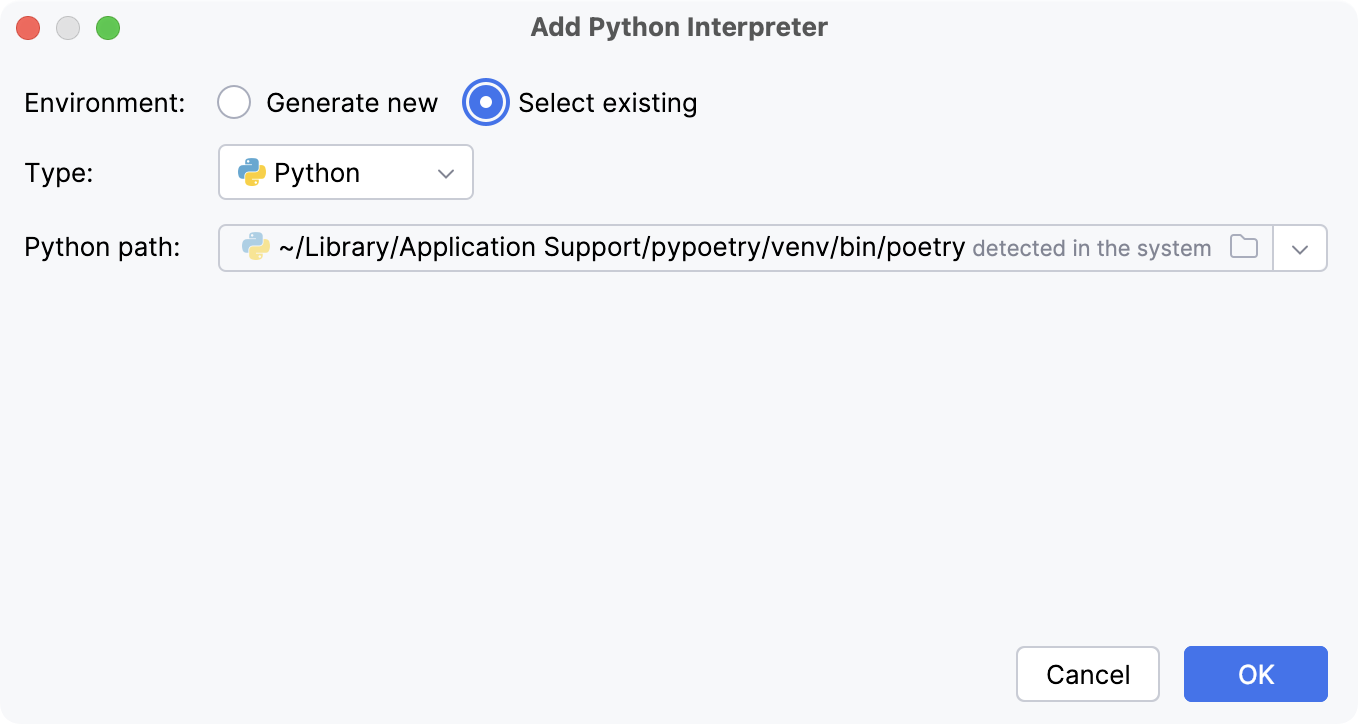Image resolution: width=1358 pixels, height=724 pixels.
Task: Confirm interpreter selection with OK
Action: pyautogui.click(x=1255, y=674)
